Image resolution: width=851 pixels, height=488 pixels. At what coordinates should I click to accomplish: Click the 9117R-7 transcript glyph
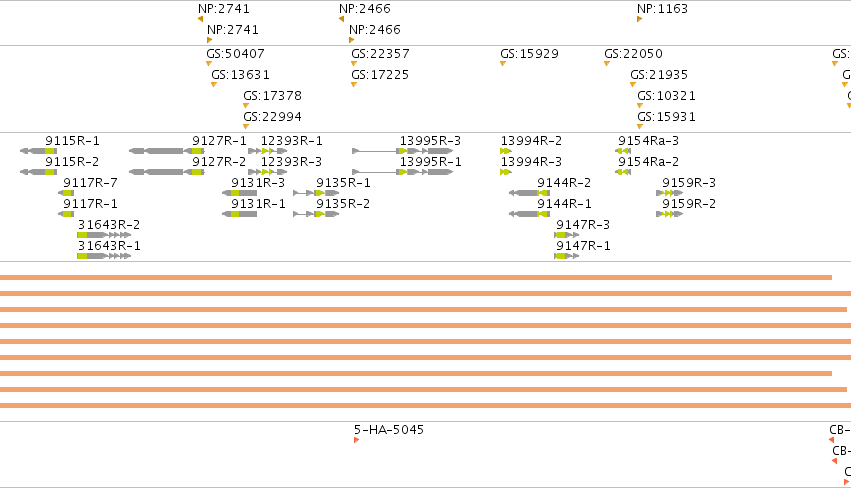pyautogui.click(x=66, y=193)
